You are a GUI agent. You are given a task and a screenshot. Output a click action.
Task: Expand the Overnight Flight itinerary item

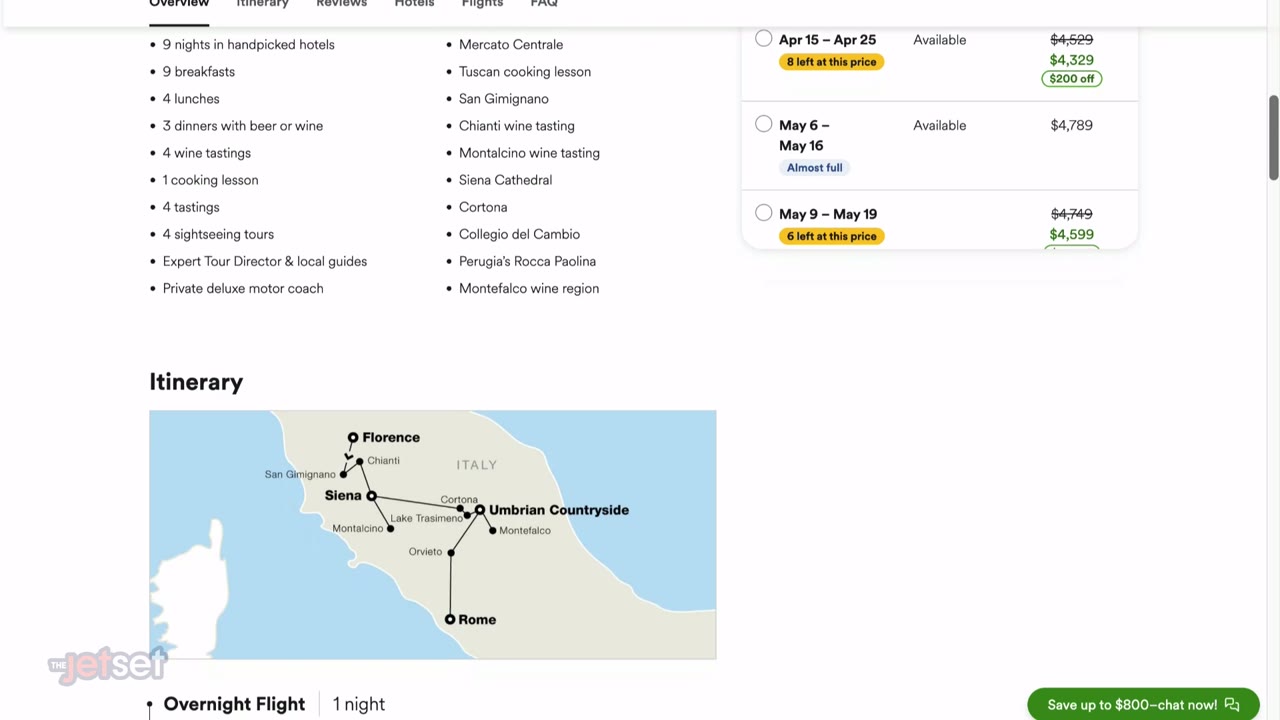(x=234, y=704)
